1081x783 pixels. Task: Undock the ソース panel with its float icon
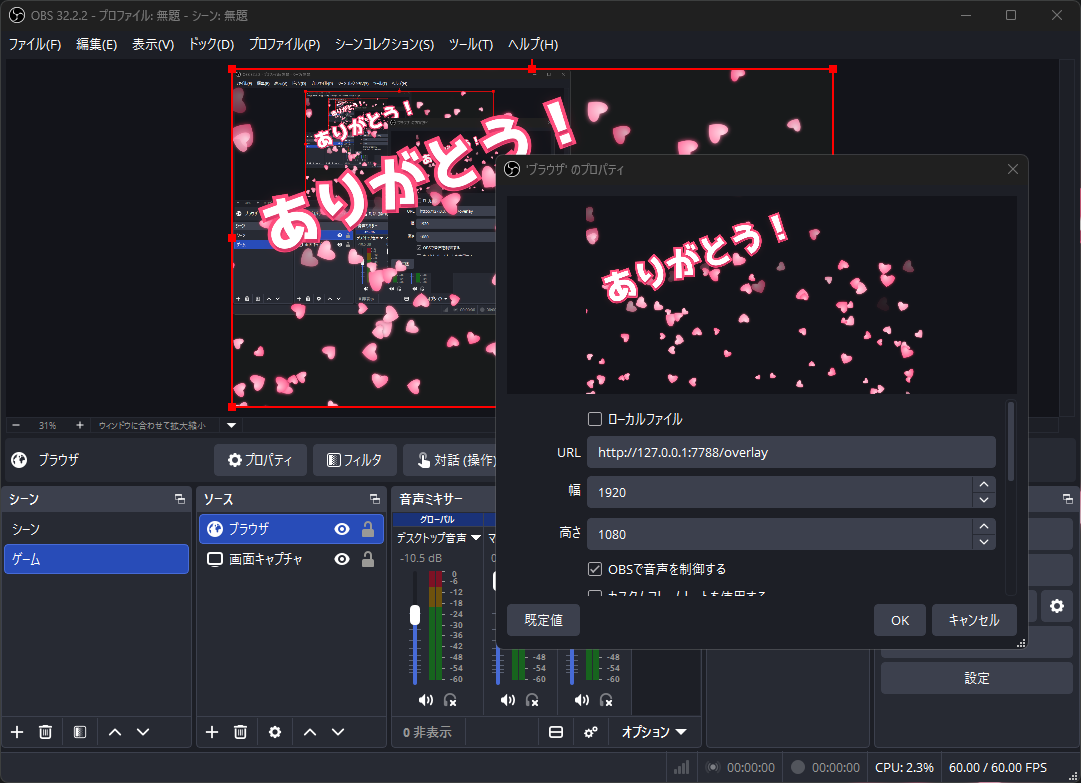click(375, 499)
